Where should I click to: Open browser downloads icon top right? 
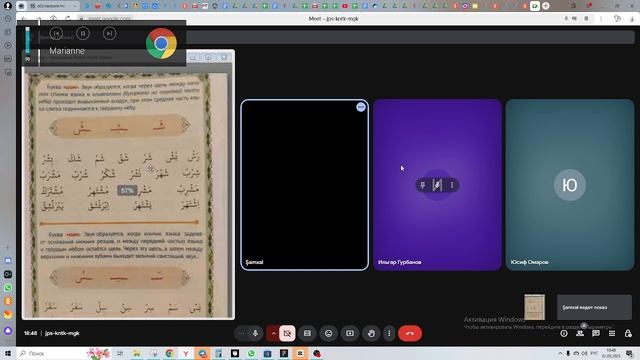pyautogui.click(x=632, y=19)
